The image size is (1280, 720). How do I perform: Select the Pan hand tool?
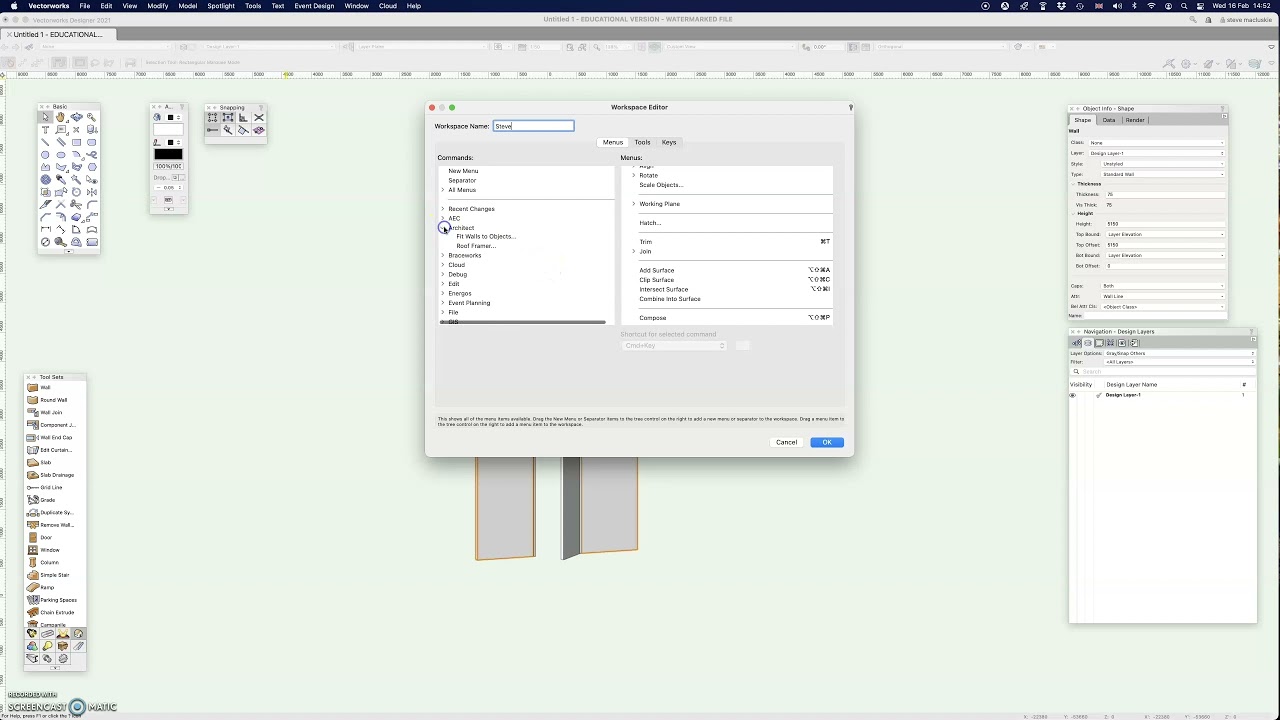[61, 117]
